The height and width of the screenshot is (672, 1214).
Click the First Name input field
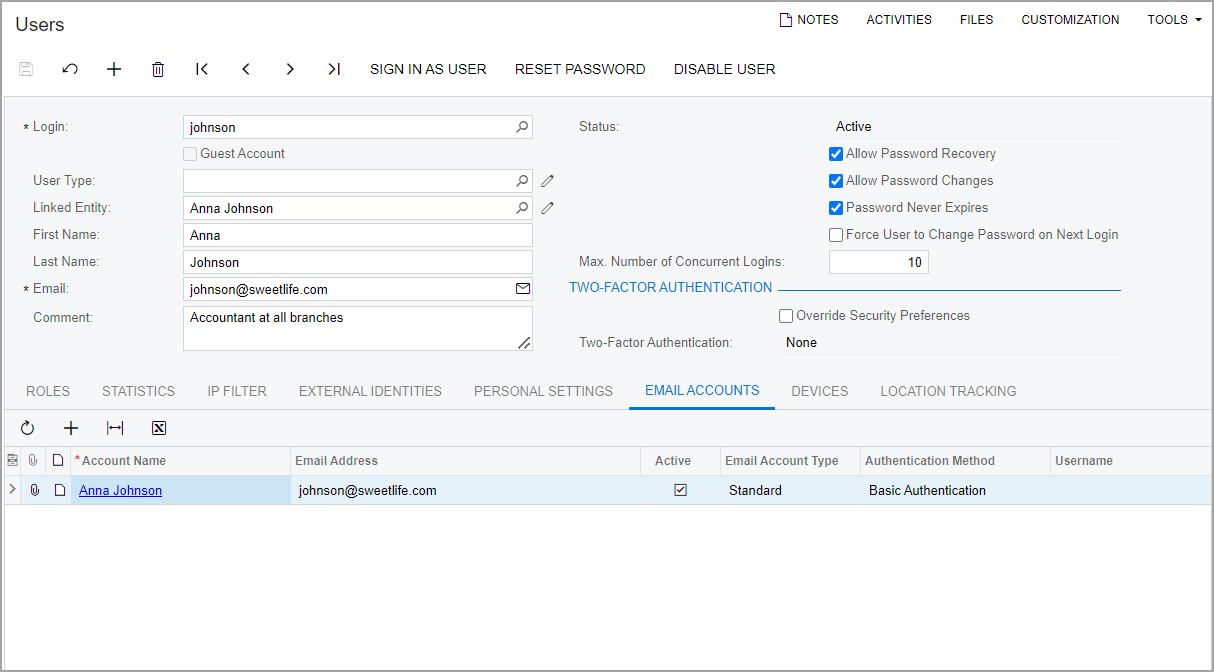(358, 235)
